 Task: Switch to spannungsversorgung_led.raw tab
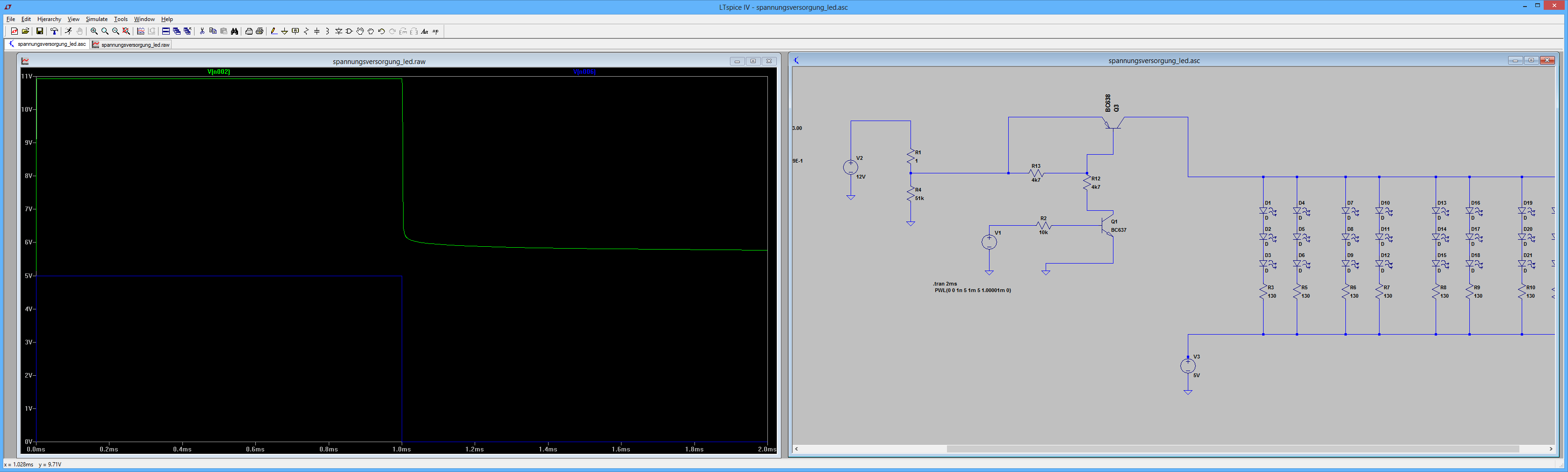click(x=131, y=44)
